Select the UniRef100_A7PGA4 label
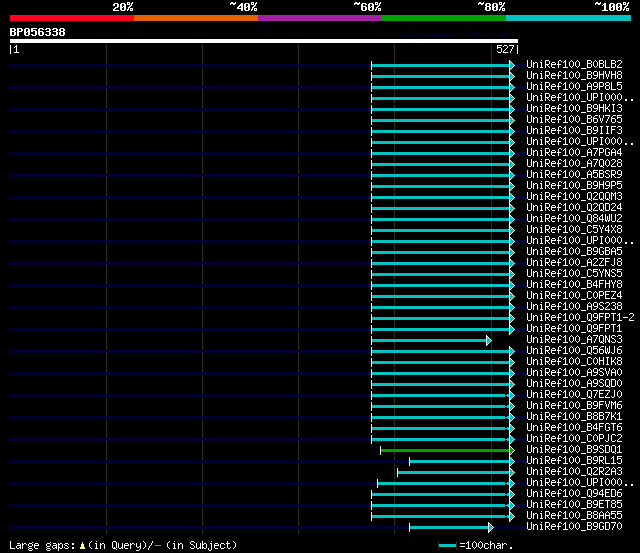The width and height of the screenshot is (640, 553). pyautogui.click(x=574, y=153)
